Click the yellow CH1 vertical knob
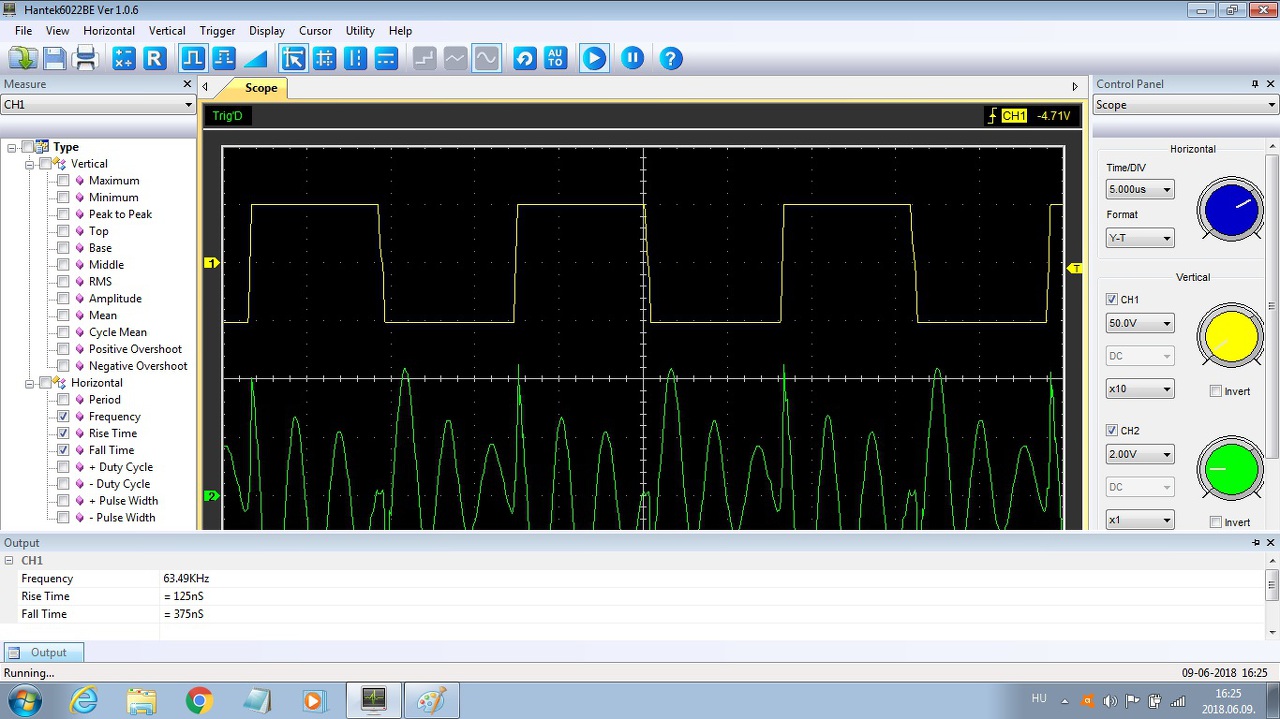This screenshot has width=1280, height=719. (1231, 337)
